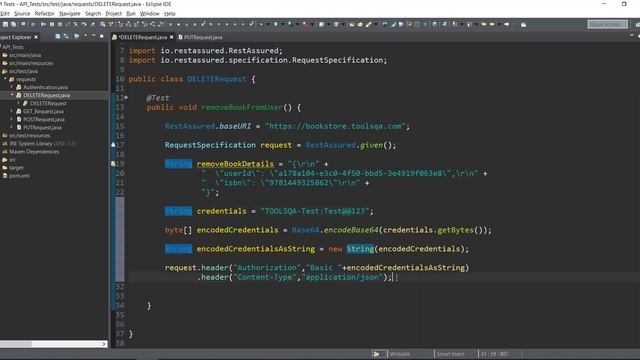Select pom.xml in Project Explorer
The image size is (640, 360).
coord(19,176)
